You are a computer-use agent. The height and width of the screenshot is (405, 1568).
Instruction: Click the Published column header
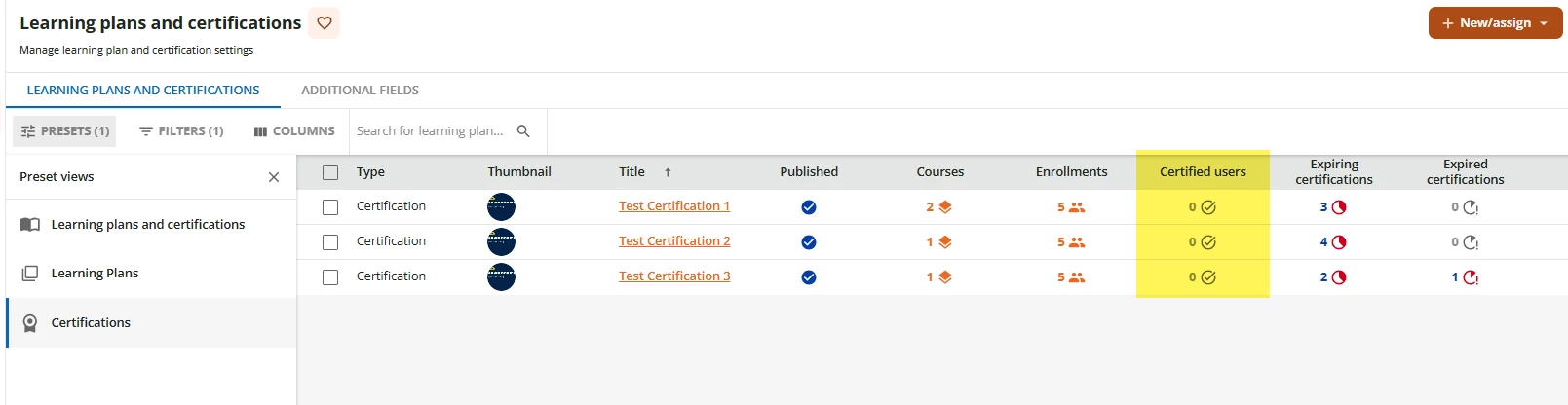(x=809, y=172)
